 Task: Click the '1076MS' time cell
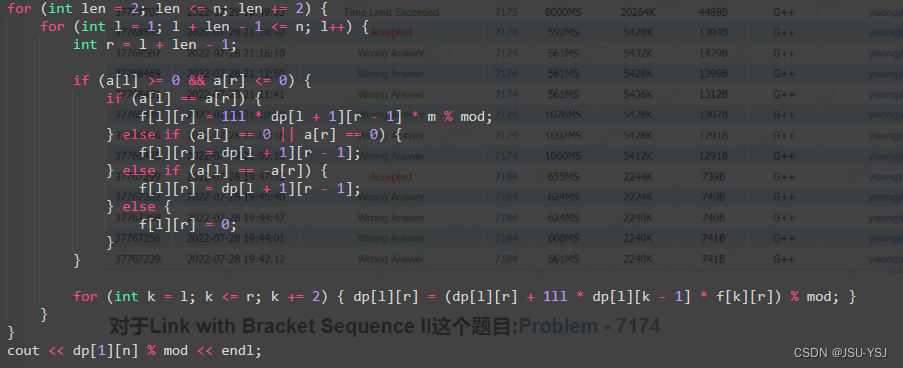[x=564, y=115]
